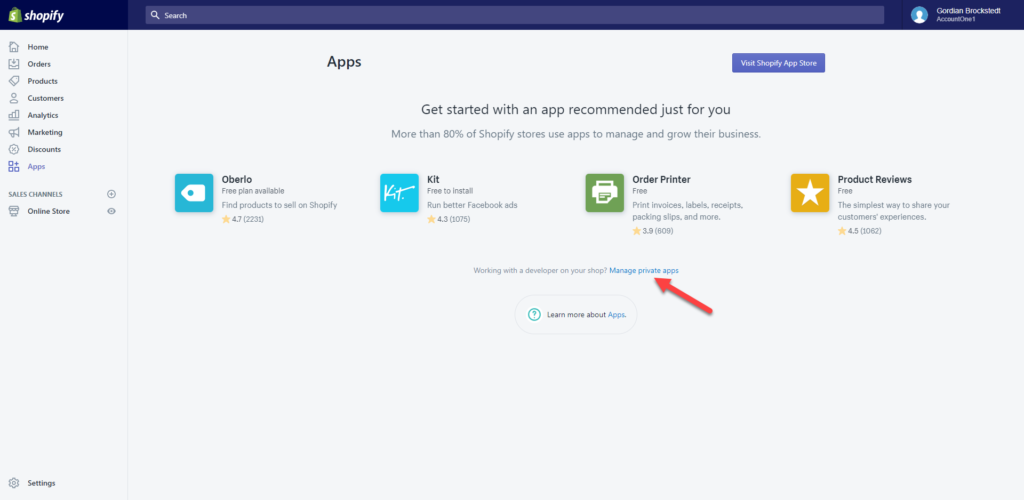The image size is (1024, 500).
Task: Click the Visit Shopify App Store button
Action: (x=778, y=63)
